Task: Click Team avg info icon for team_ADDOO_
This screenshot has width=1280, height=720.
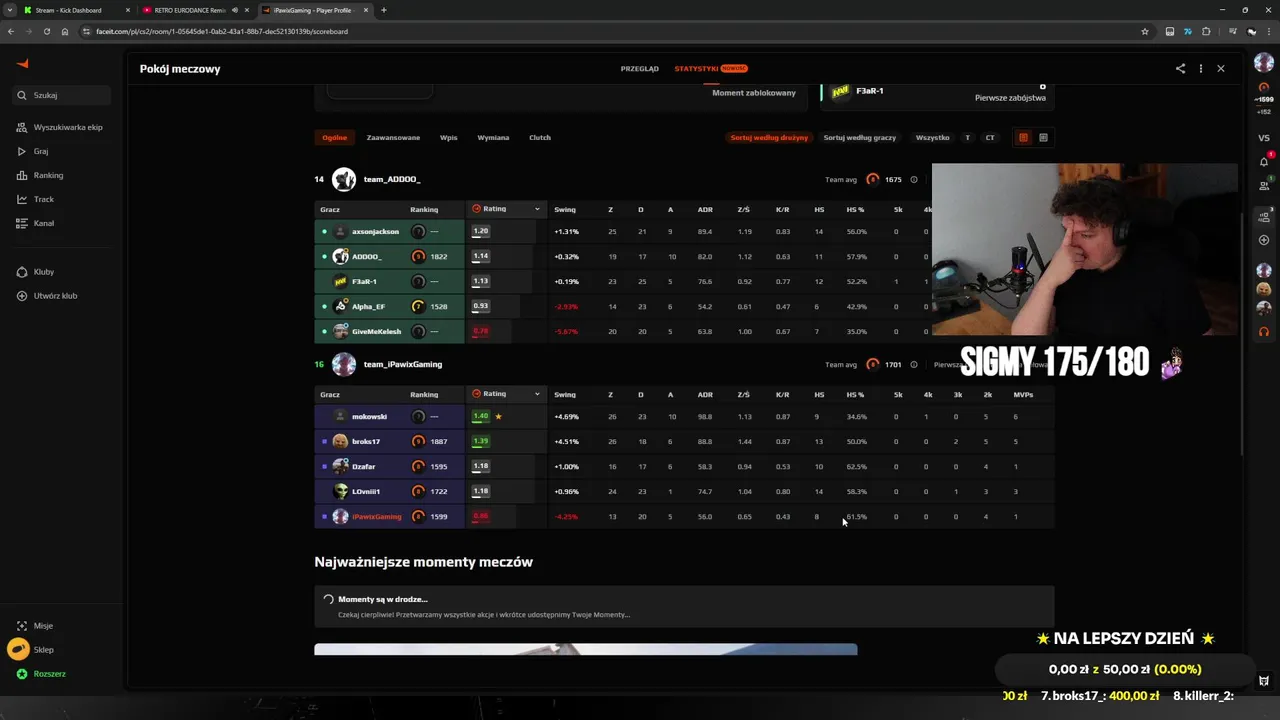Action: [x=914, y=180]
